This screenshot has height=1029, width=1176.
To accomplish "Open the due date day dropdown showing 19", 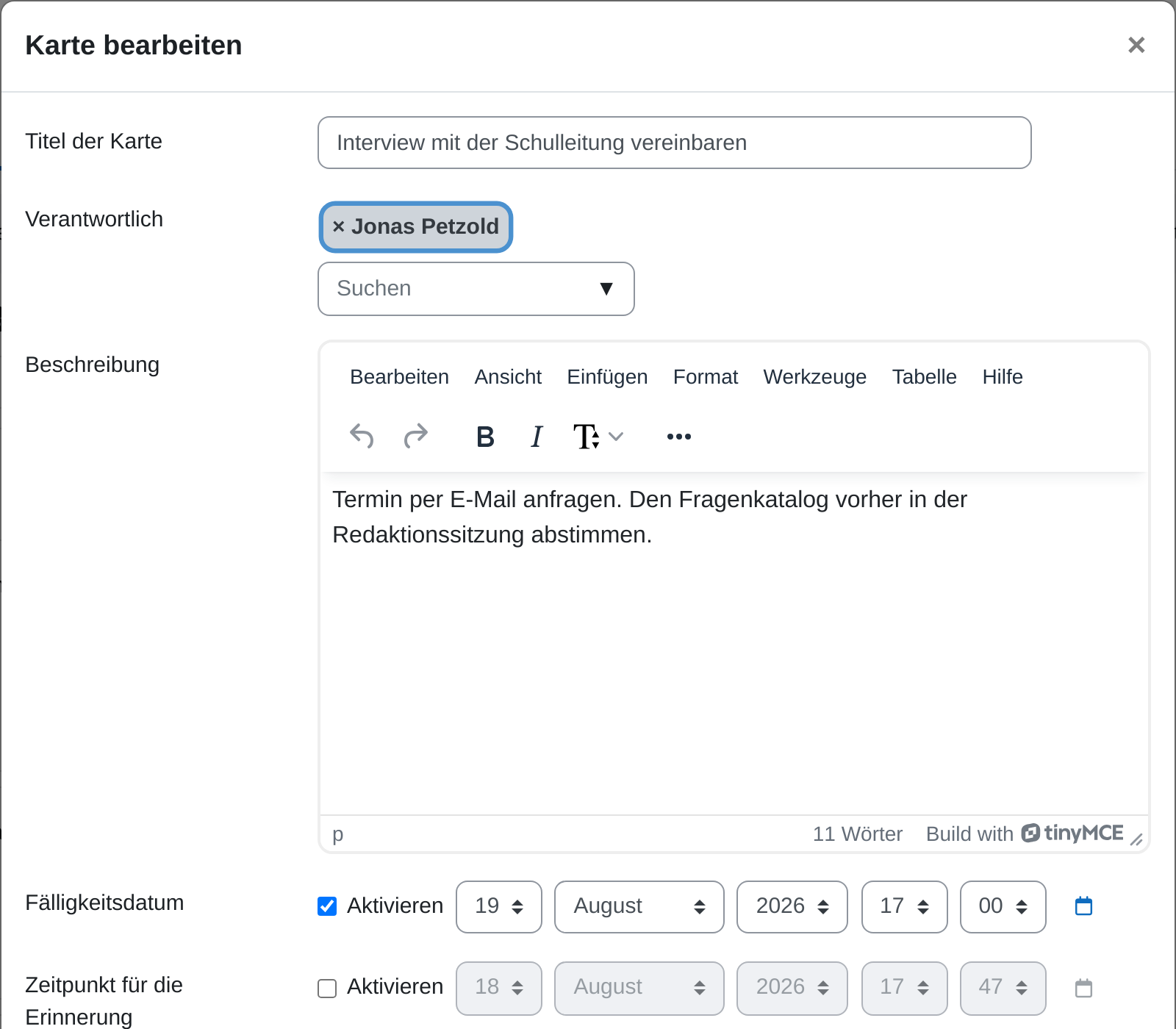I will [499, 907].
